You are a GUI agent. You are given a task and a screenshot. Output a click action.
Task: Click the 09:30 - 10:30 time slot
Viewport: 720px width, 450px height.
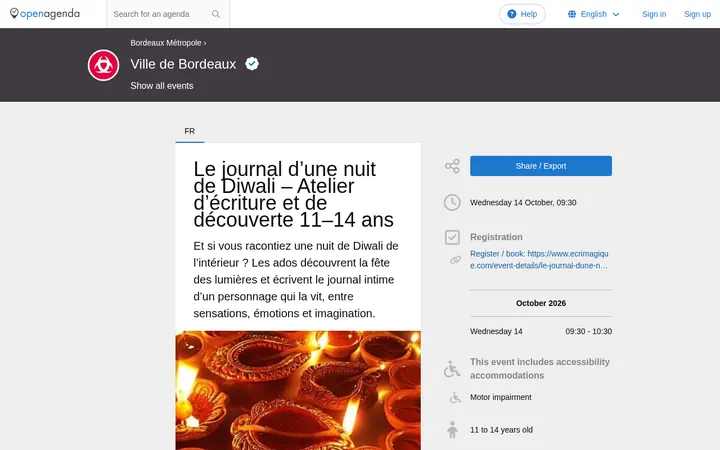coord(589,332)
